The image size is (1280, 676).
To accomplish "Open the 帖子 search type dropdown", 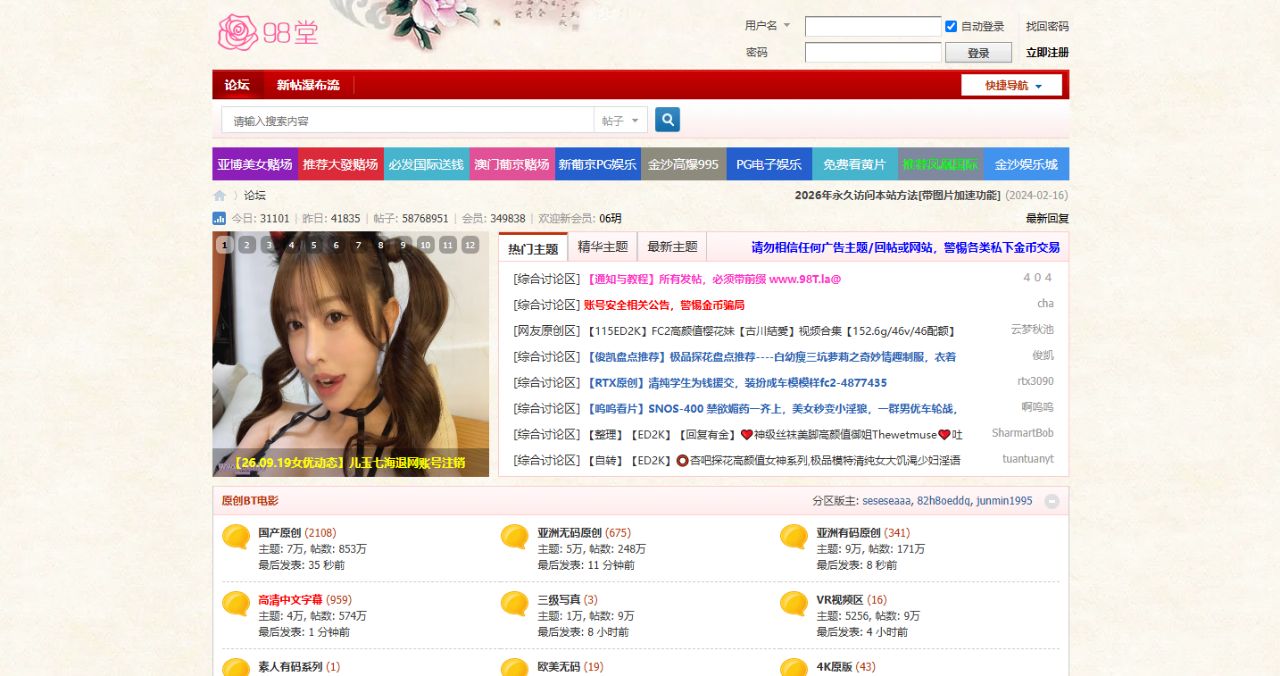I will point(621,120).
